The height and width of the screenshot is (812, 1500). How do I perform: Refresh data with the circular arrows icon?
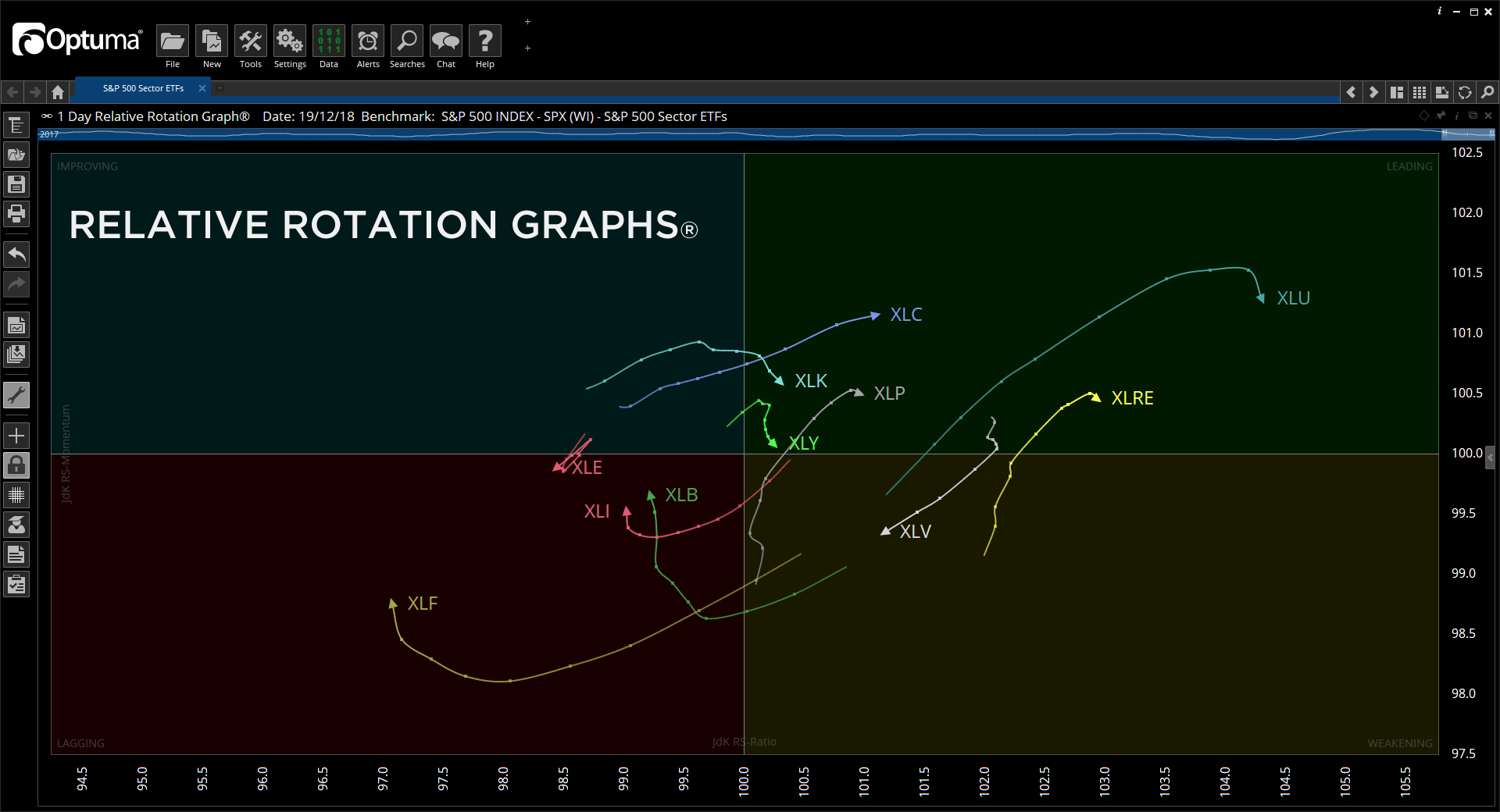(1465, 92)
